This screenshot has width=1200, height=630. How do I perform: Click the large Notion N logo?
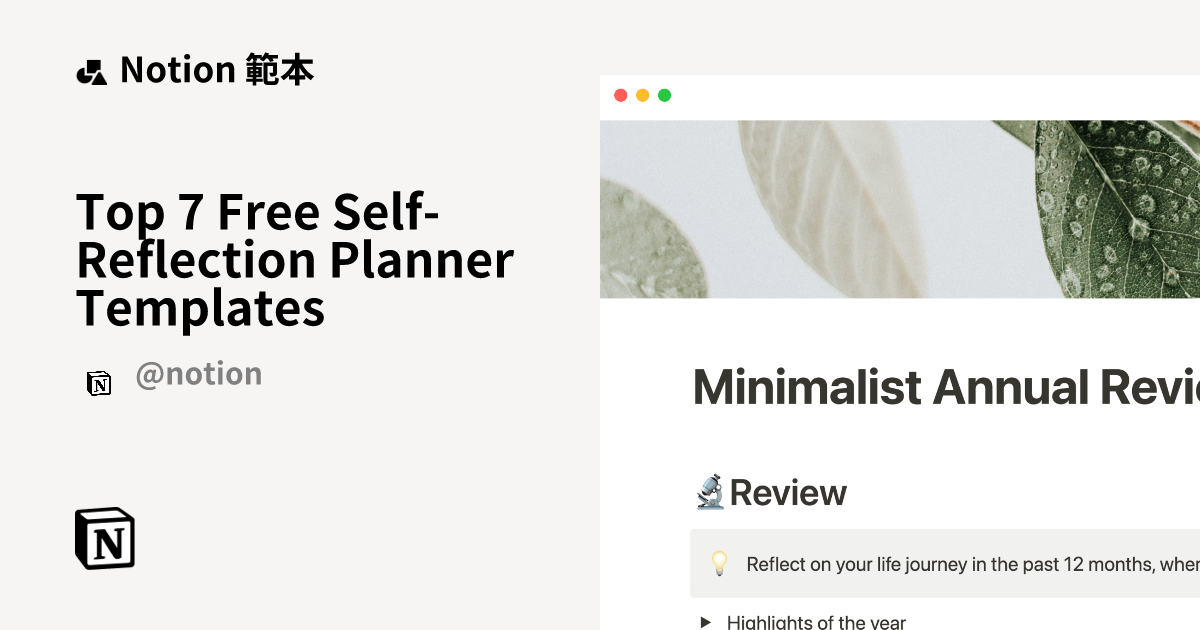point(103,538)
